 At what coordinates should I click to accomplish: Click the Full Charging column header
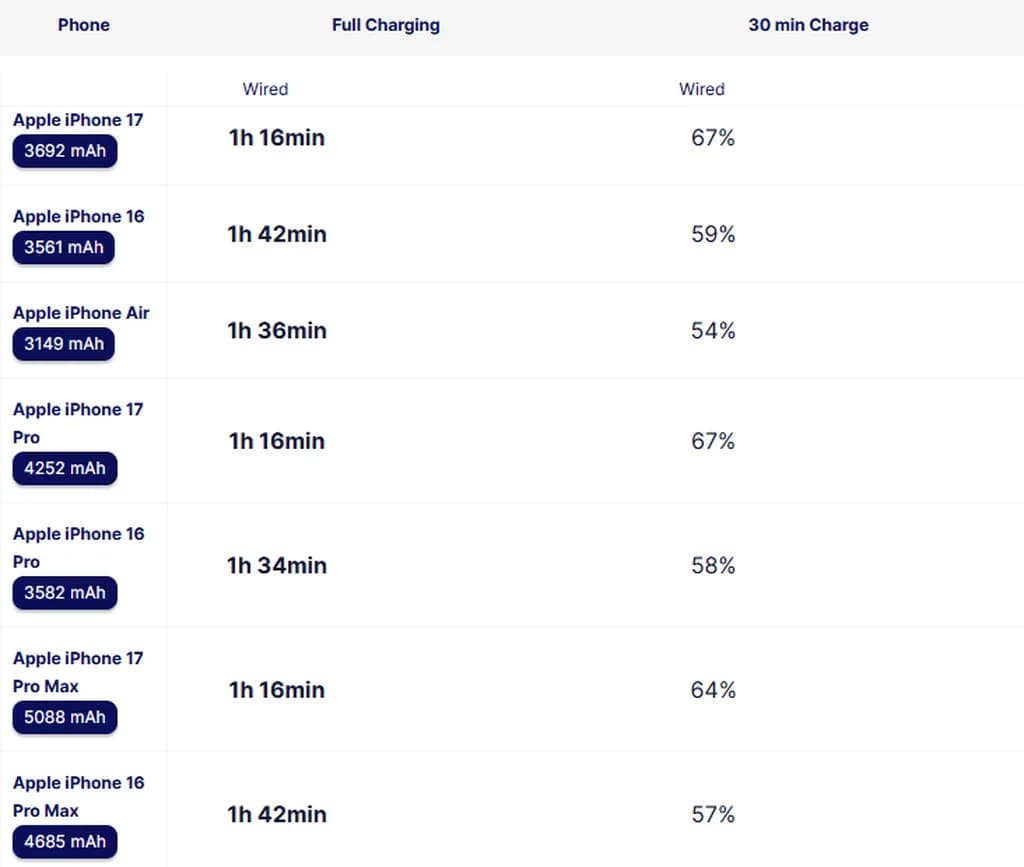tap(386, 25)
